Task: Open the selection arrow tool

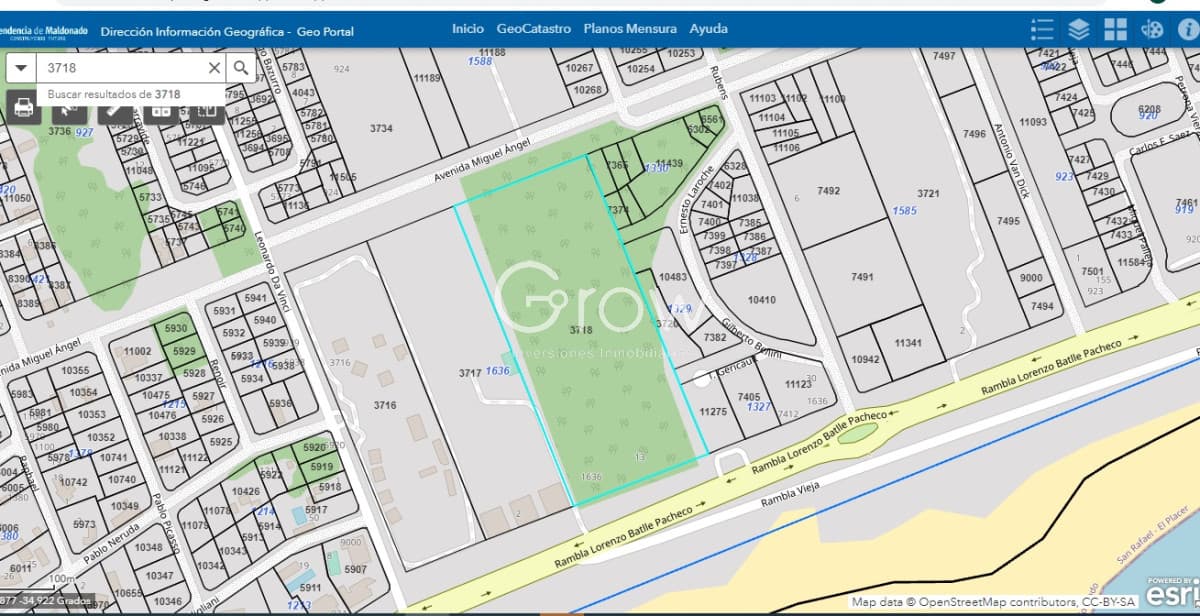Action: [70, 108]
